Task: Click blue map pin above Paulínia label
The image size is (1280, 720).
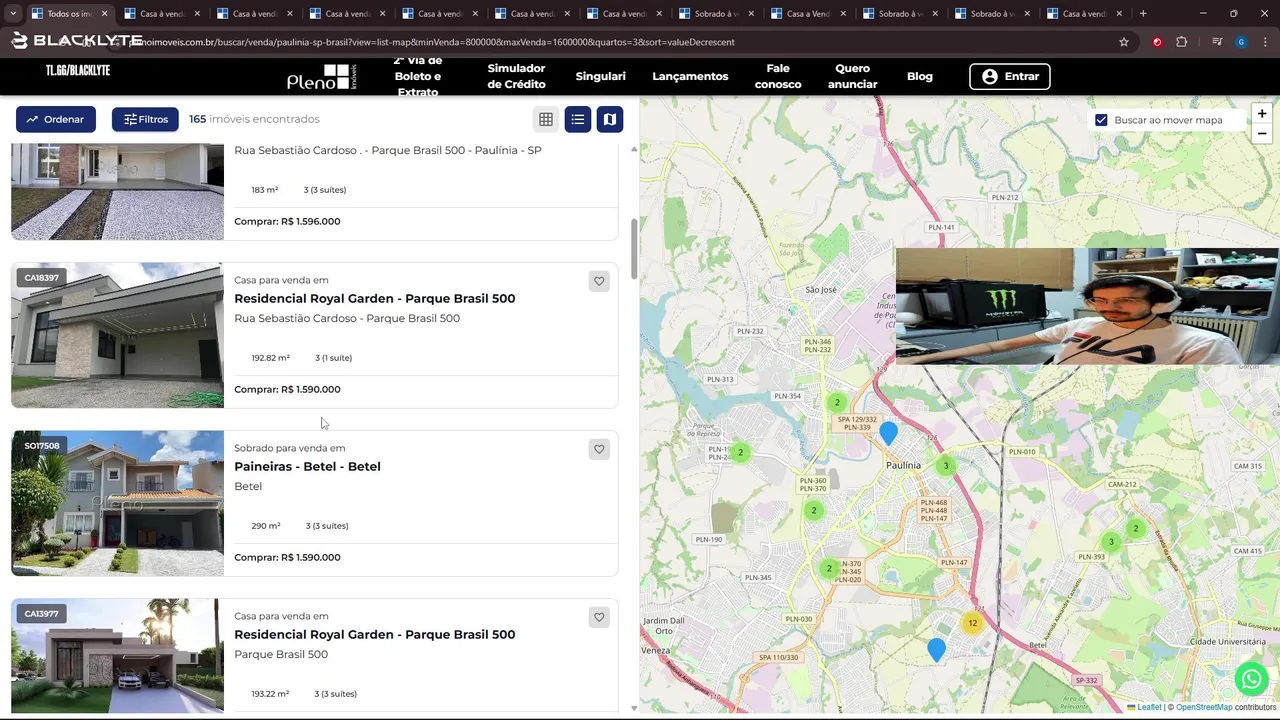Action: (x=888, y=433)
